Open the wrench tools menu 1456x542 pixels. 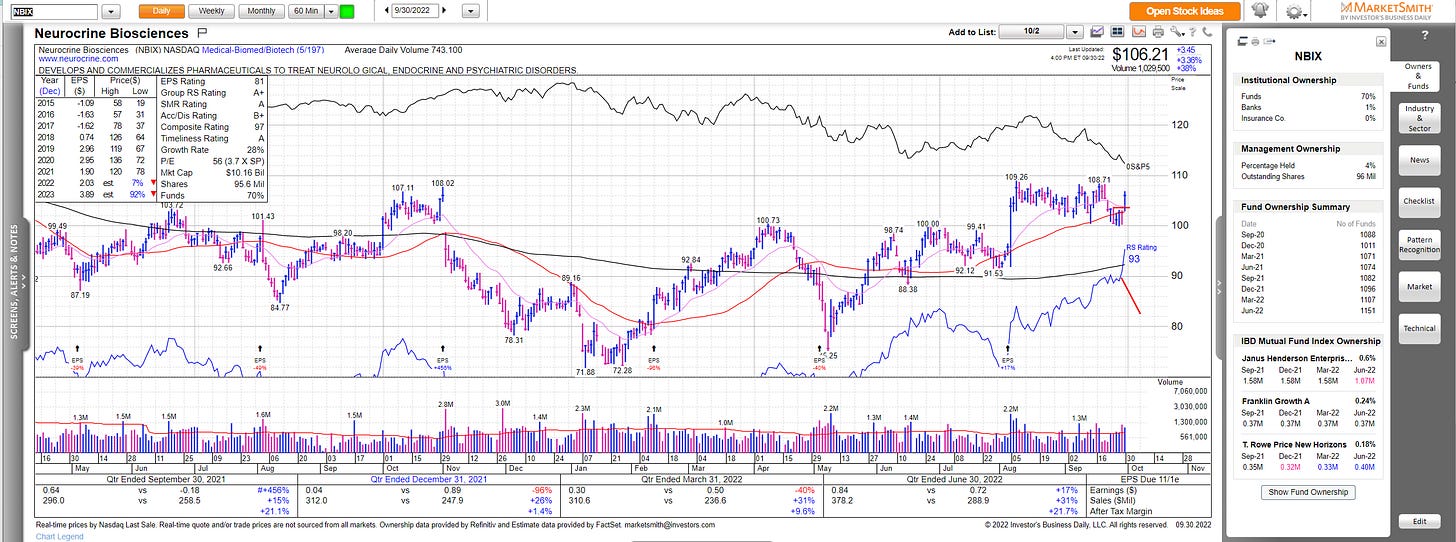click(1176, 32)
